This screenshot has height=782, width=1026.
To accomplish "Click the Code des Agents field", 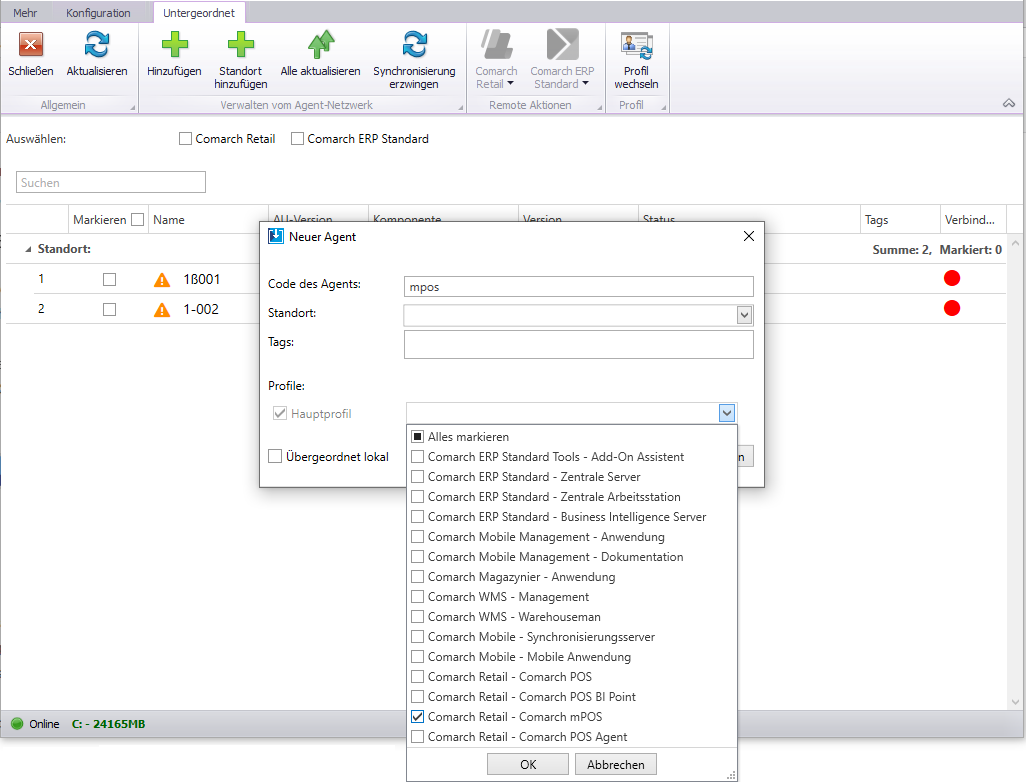I will [578, 287].
